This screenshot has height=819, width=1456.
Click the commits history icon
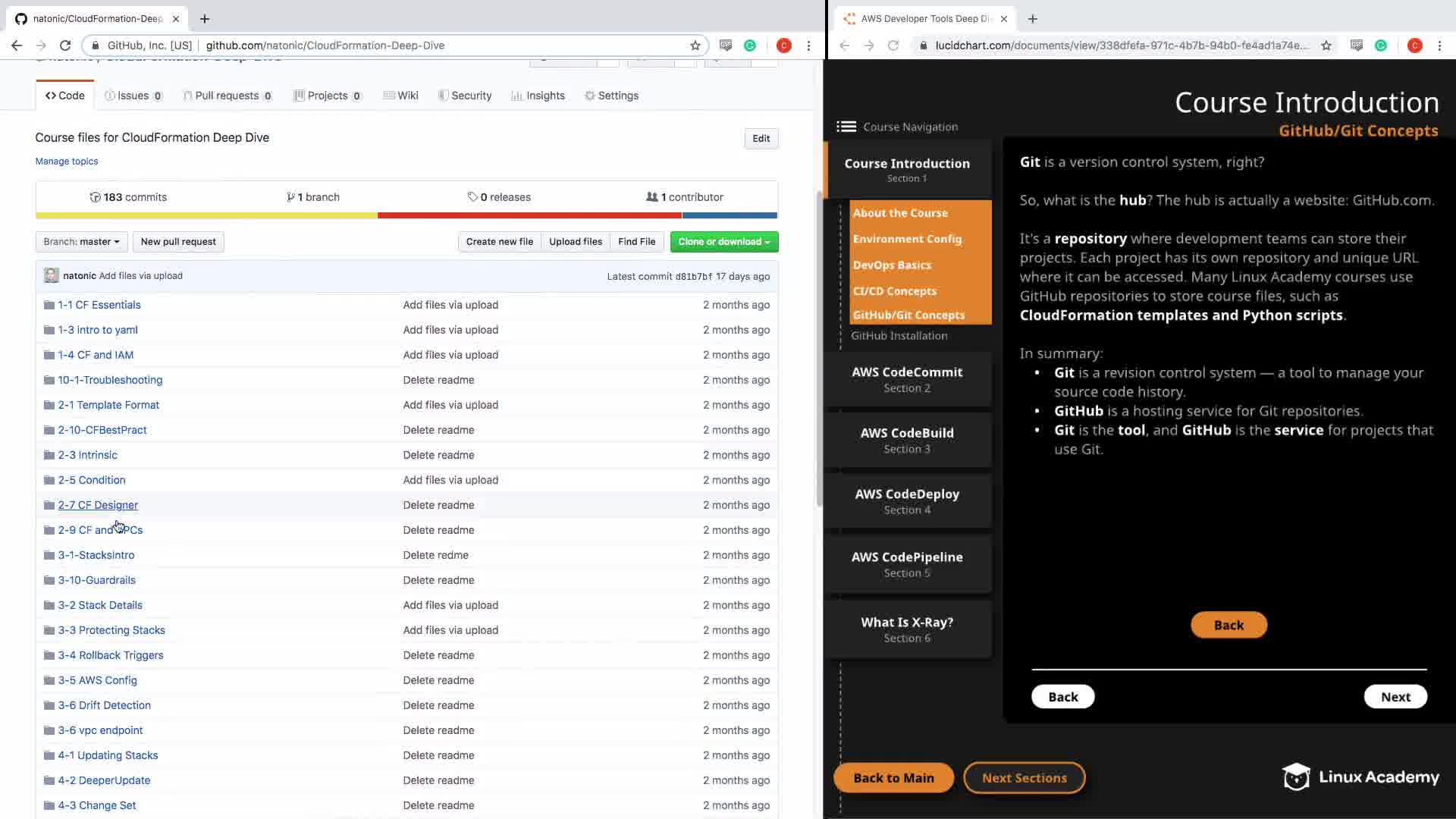pos(95,197)
